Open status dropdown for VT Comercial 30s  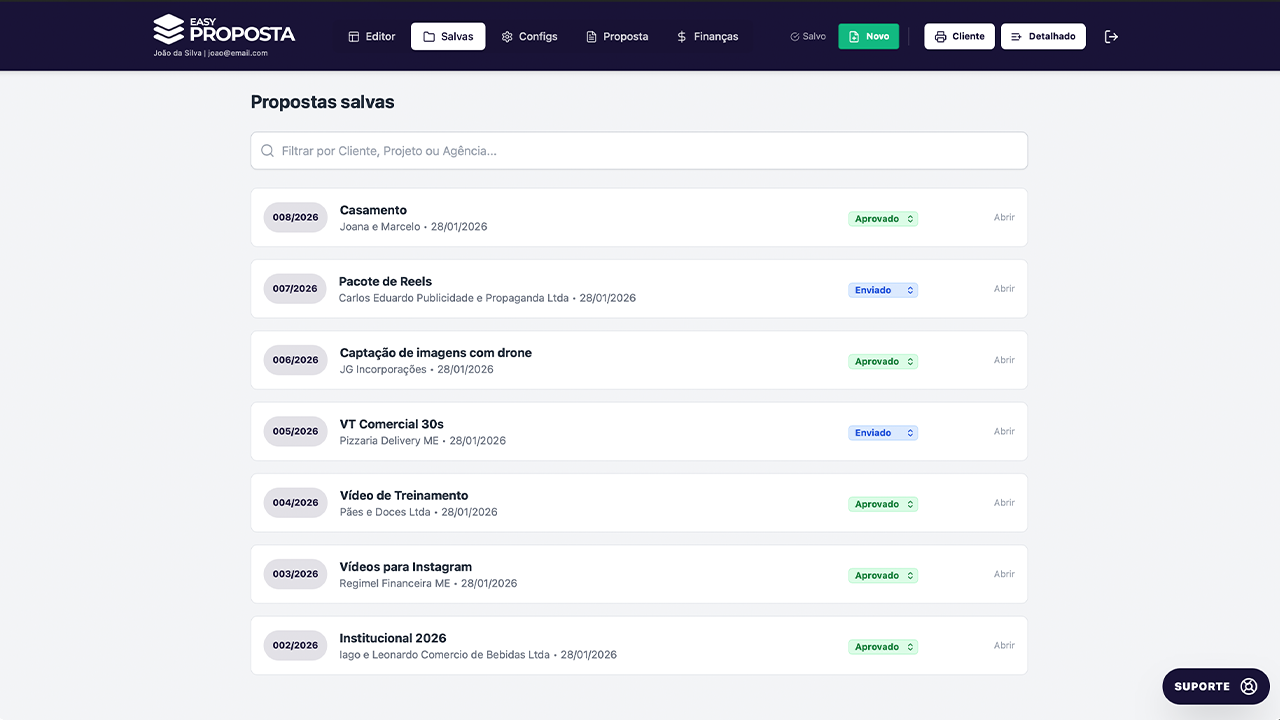tap(883, 433)
